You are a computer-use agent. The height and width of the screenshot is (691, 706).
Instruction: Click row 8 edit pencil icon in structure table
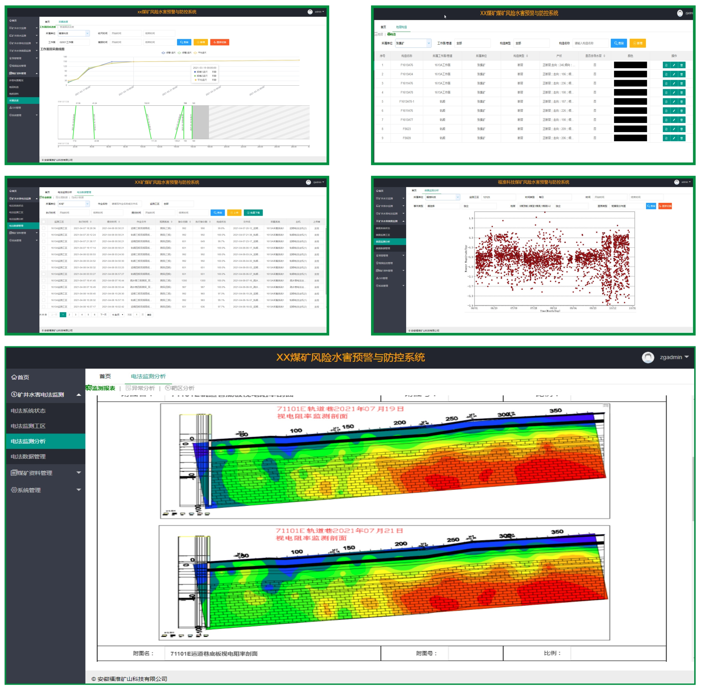click(x=674, y=129)
